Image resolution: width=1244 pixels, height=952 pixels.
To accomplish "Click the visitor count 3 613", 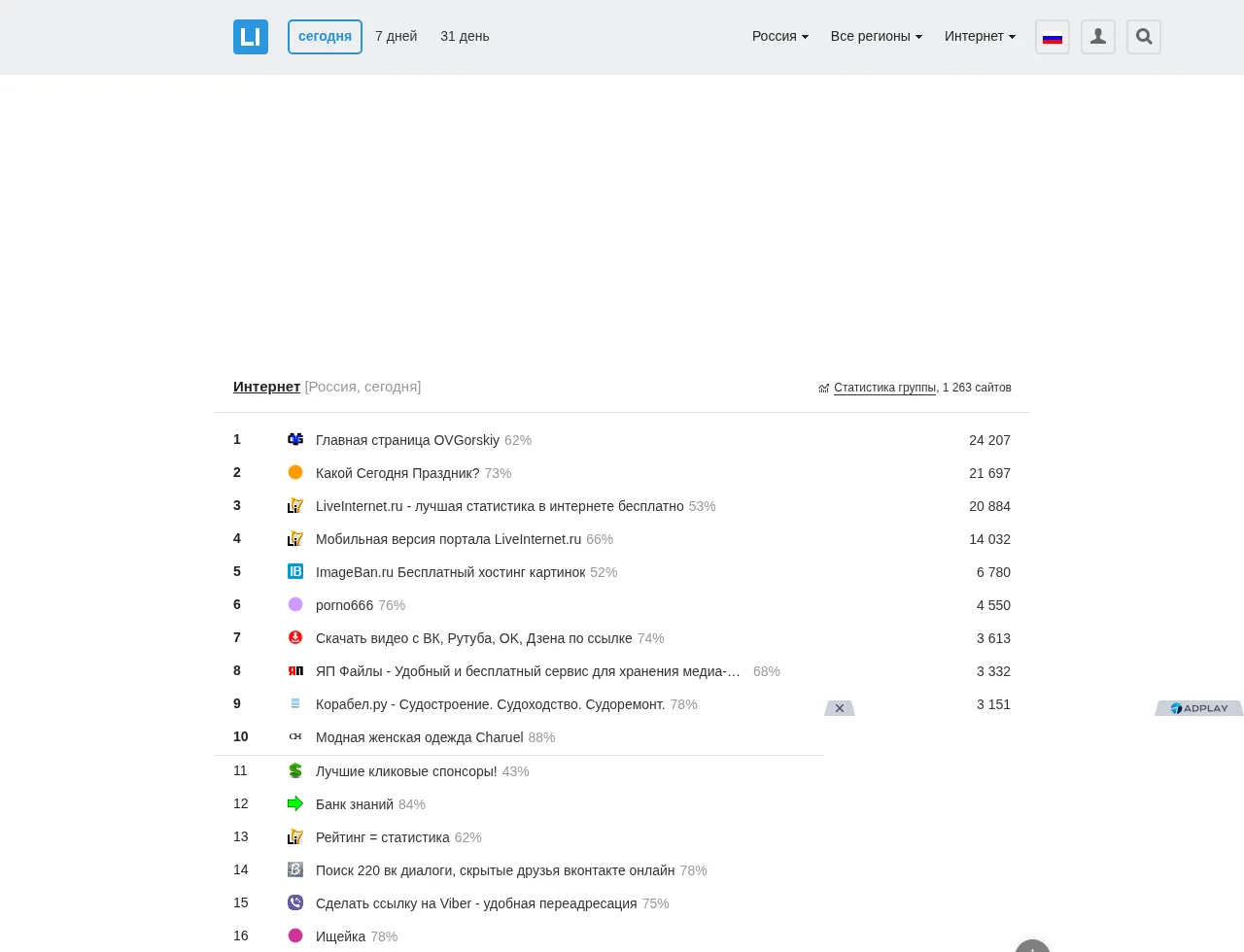I will pyautogui.click(x=993, y=638).
